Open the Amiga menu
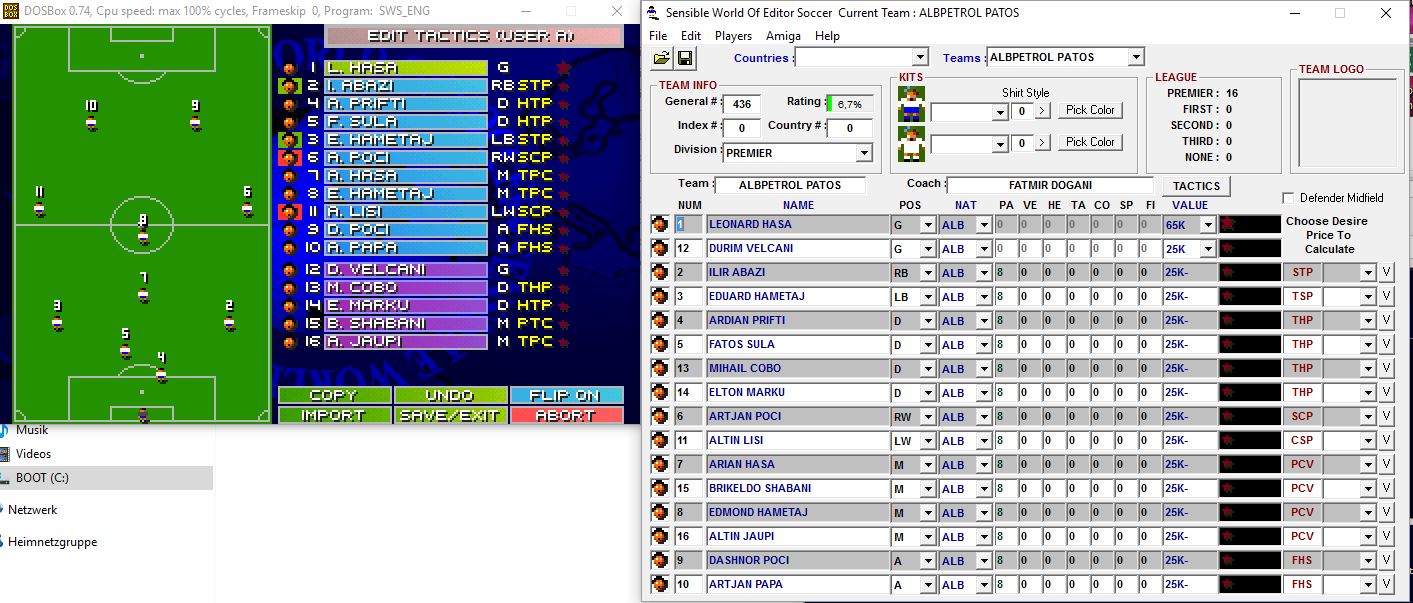Viewport: 1413px width, 603px height. 783,36
